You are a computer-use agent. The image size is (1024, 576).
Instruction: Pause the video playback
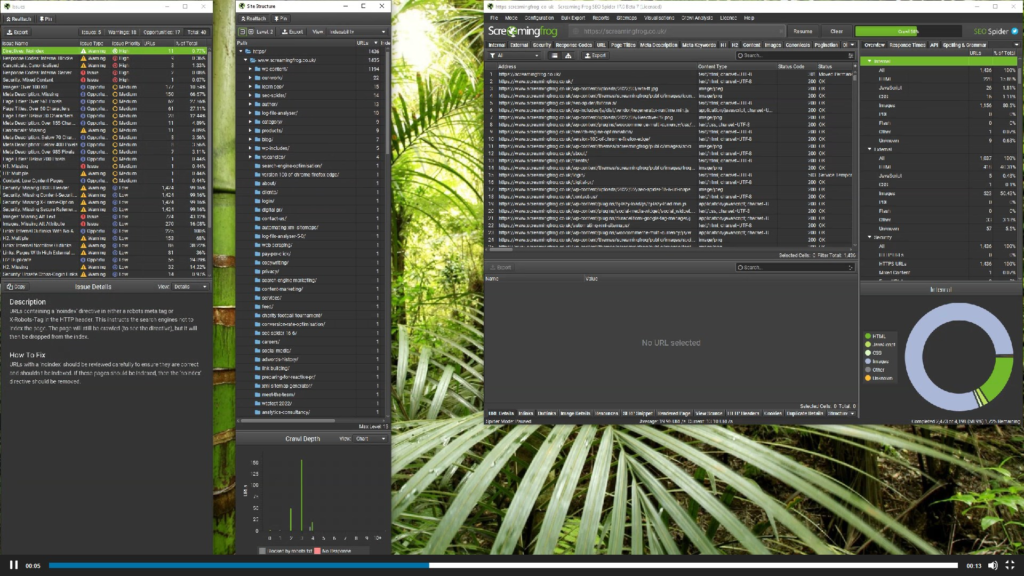(x=14, y=565)
